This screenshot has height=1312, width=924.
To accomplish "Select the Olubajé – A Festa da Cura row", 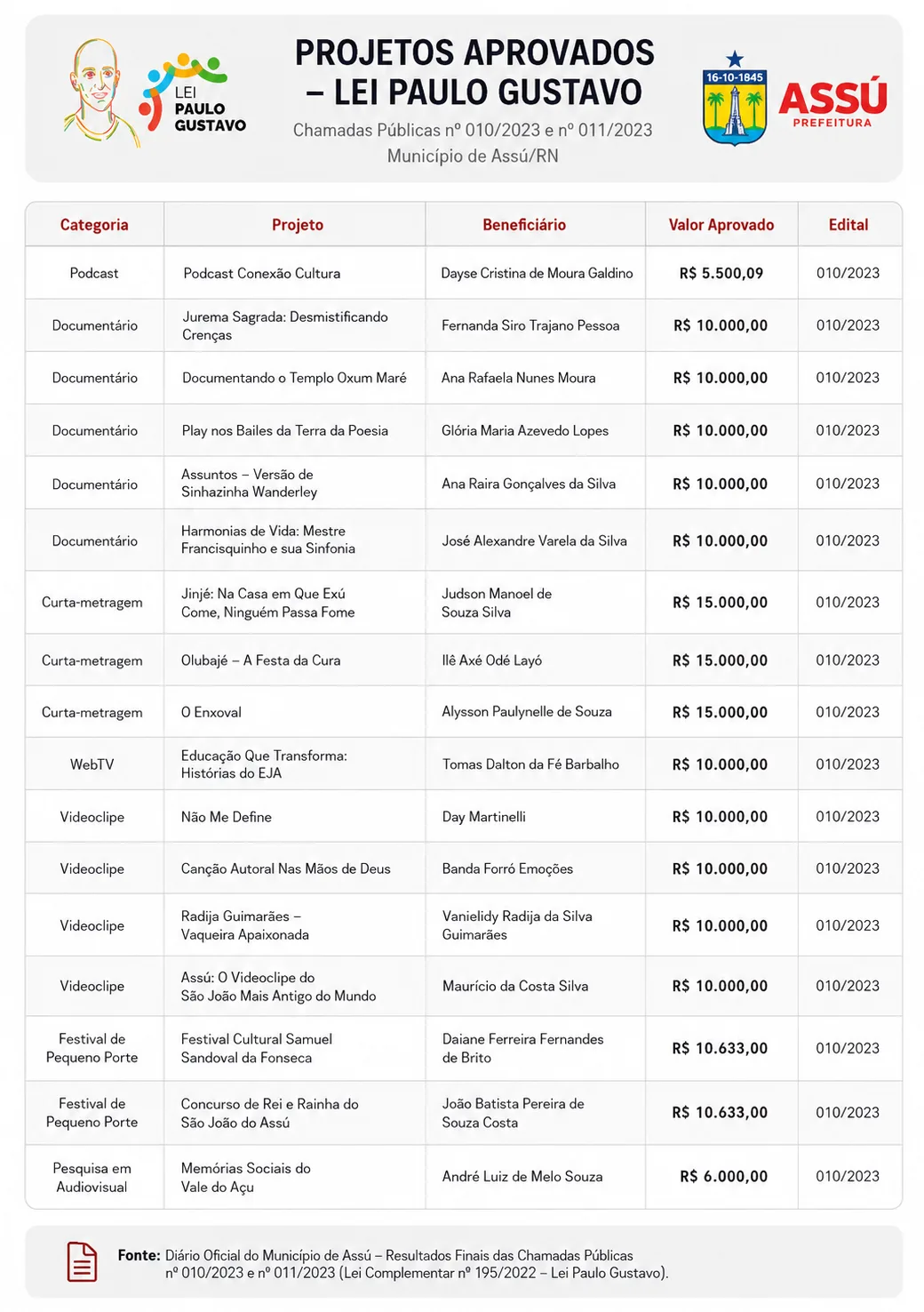I will pyautogui.click(x=464, y=660).
